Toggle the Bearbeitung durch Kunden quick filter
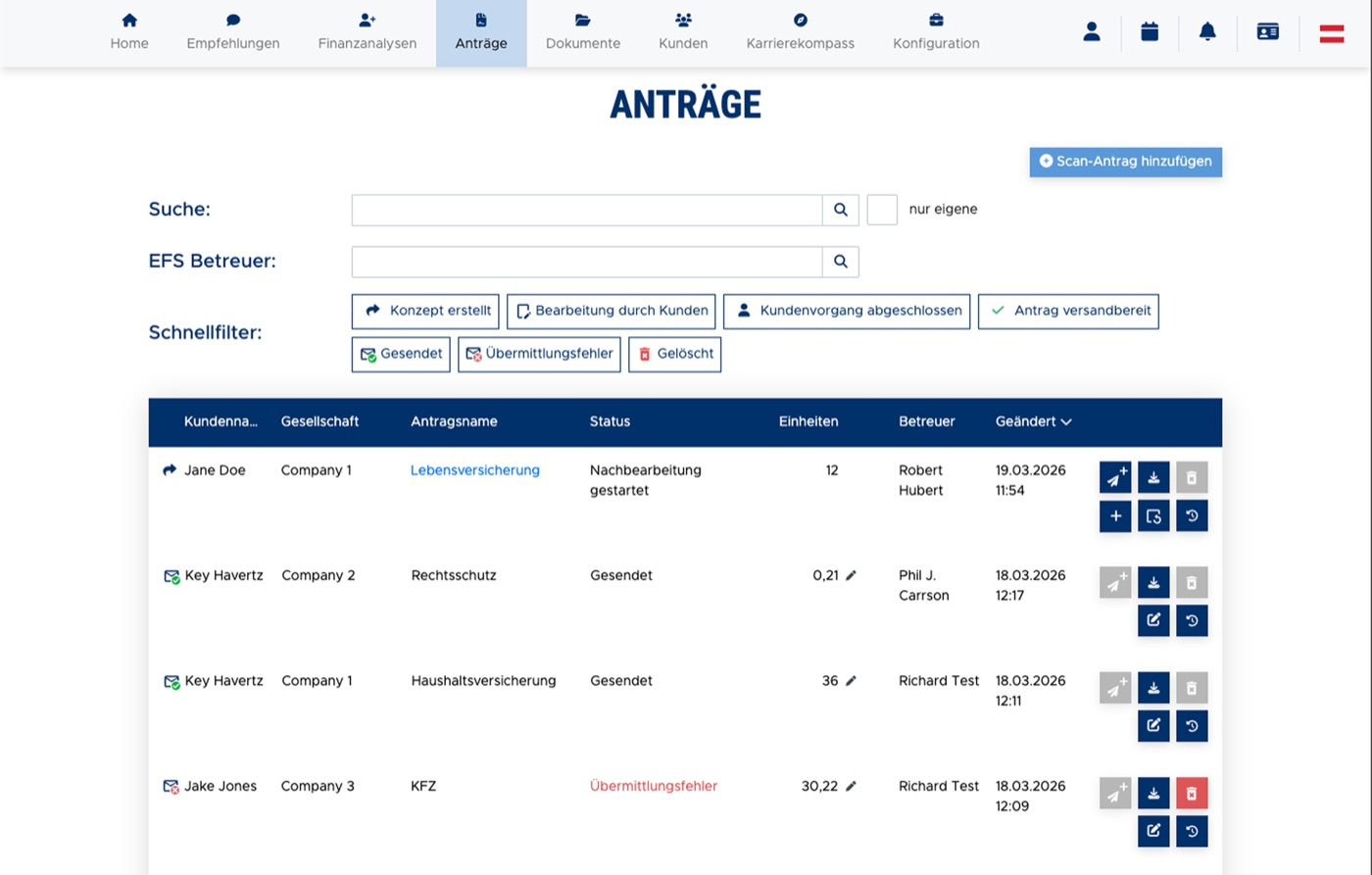 (612, 311)
